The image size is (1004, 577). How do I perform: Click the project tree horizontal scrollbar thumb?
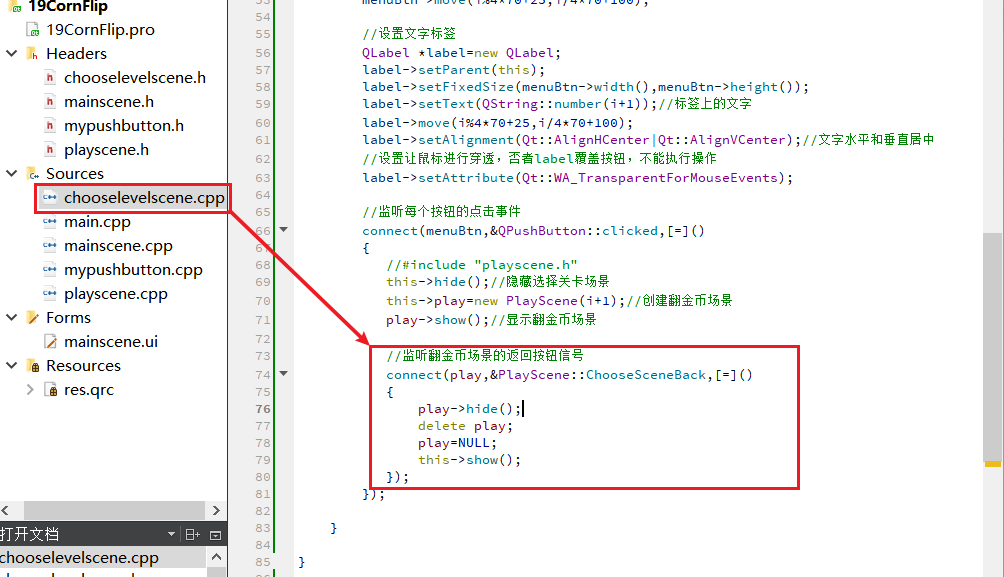114,510
